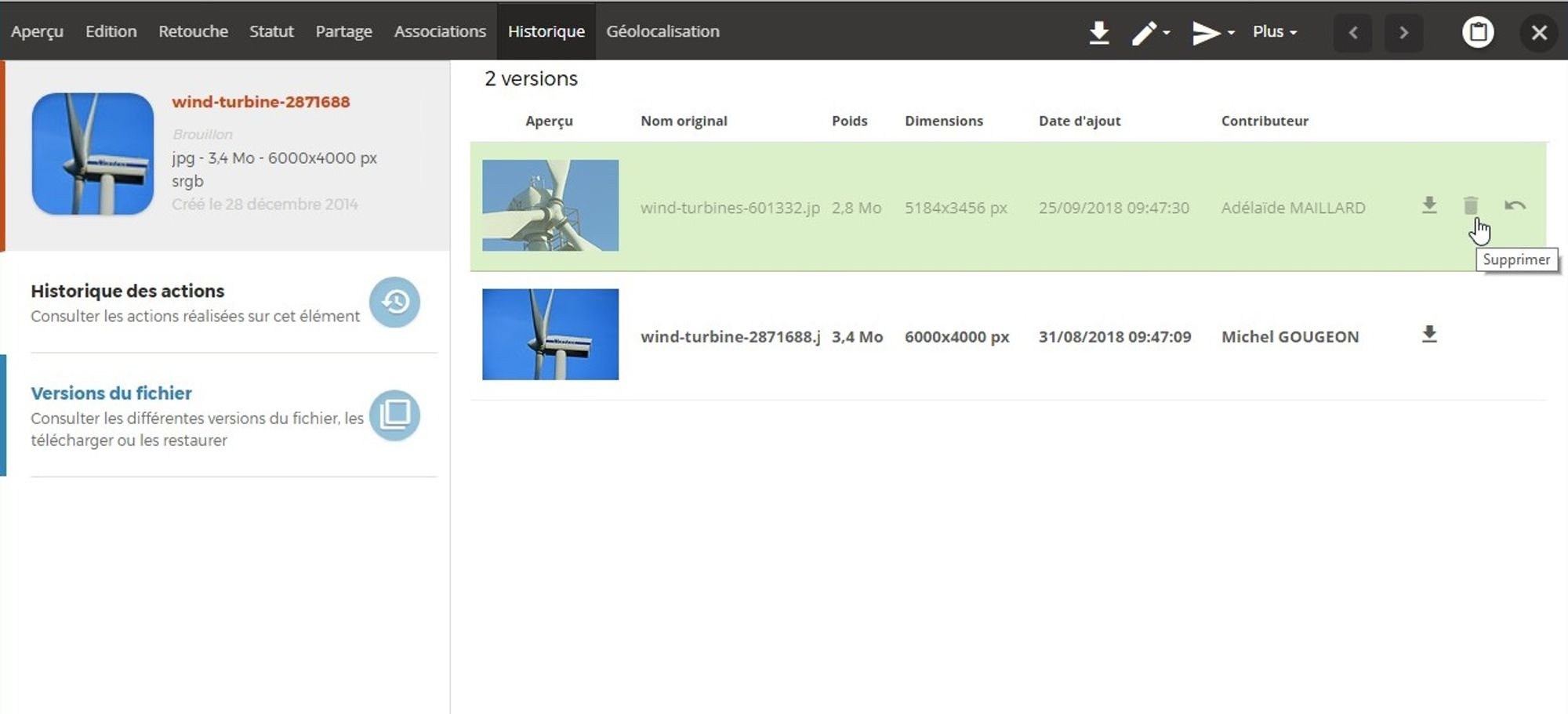Expand the Plus menu
This screenshot has height=714, width=1568.
pos(1274,32)
